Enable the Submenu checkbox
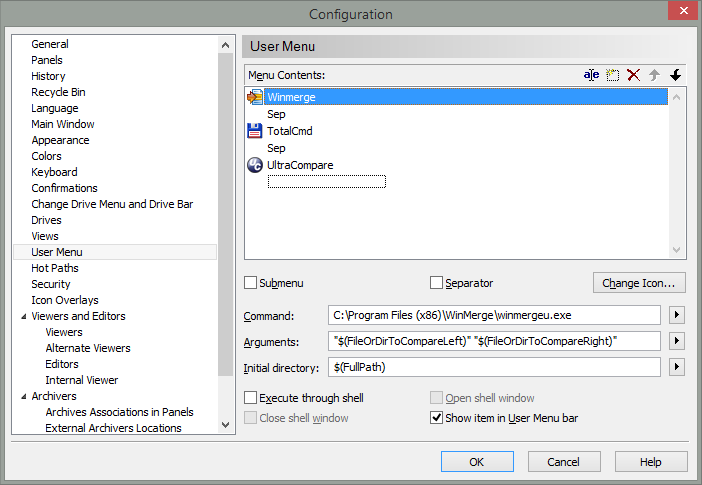 coord(250,283)
